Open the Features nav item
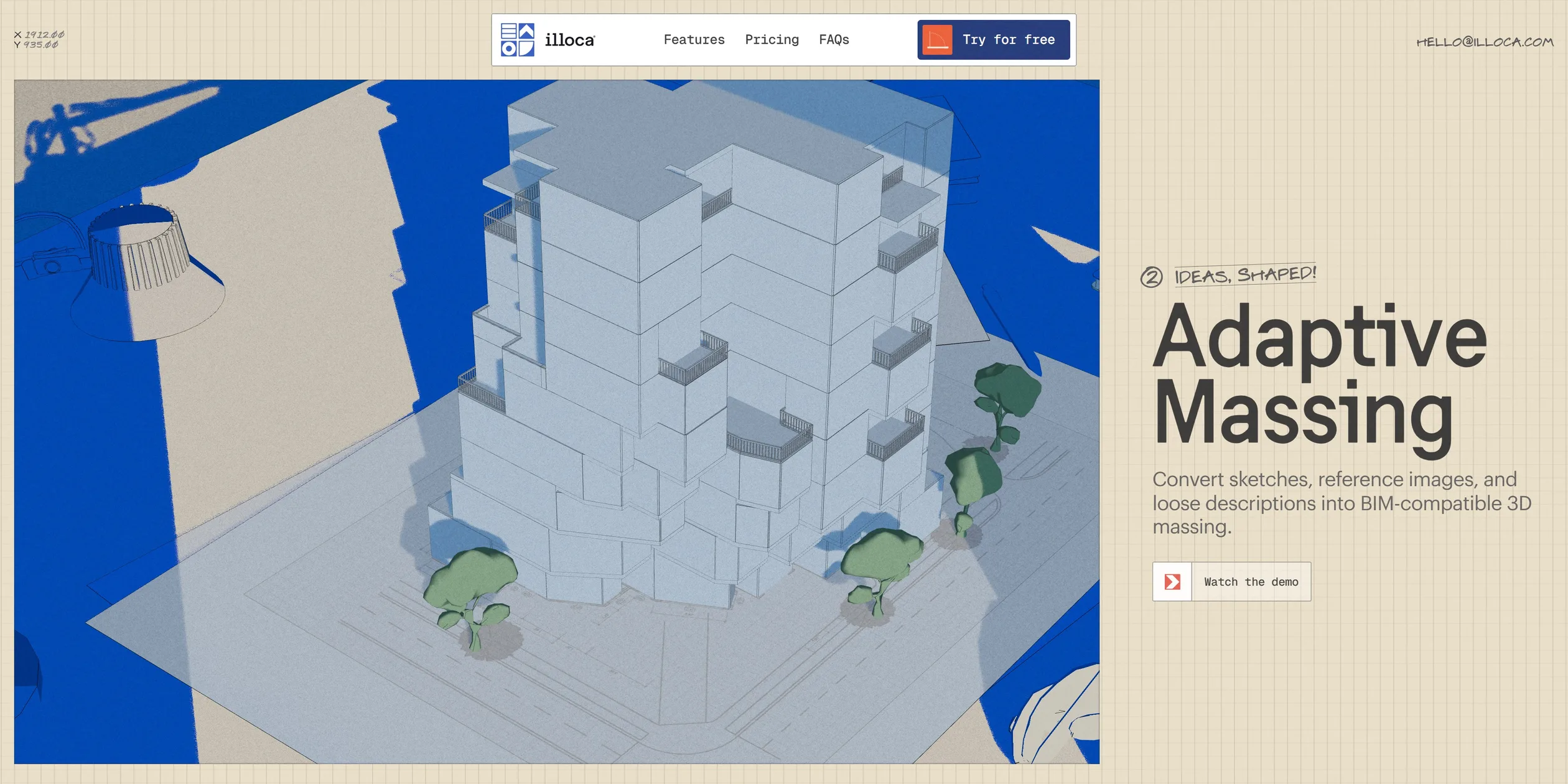The height and width of the screenshot is (784, 1568). coord(694,40)
